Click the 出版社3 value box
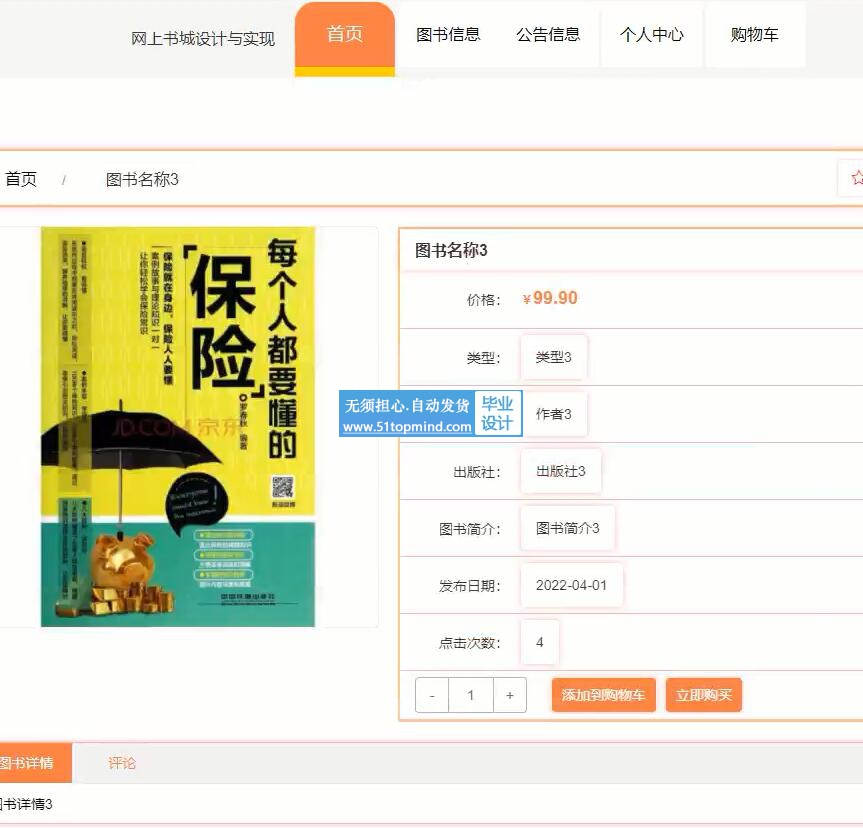863x828 pixels. pyautogui.click(x=560, y=471)
